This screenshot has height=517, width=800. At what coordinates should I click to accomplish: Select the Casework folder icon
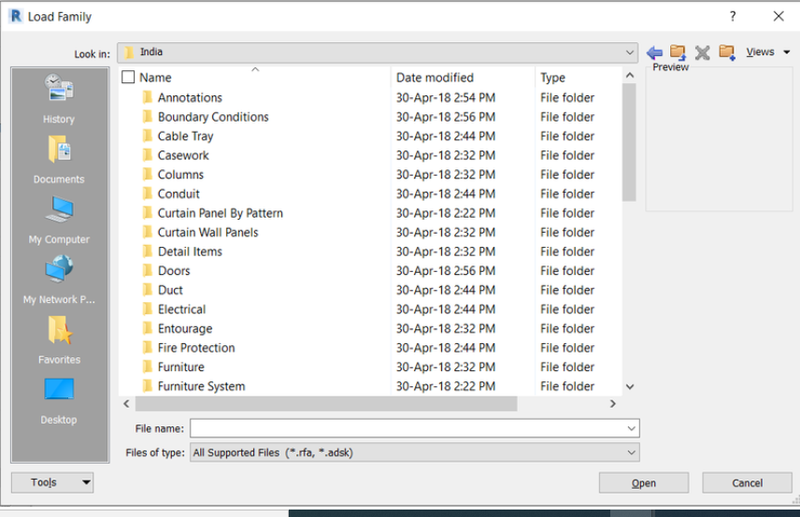pyautogui.click(x=147, y=155)
